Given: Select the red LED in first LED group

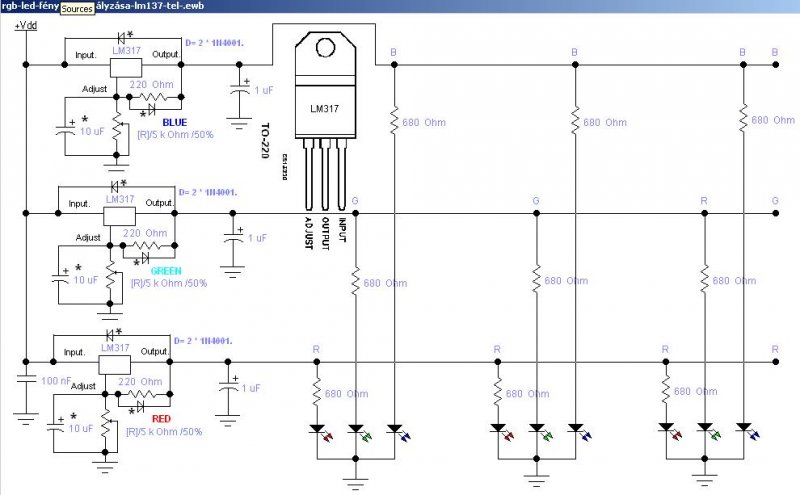Looking at the screenshot, I should [320, 432].
